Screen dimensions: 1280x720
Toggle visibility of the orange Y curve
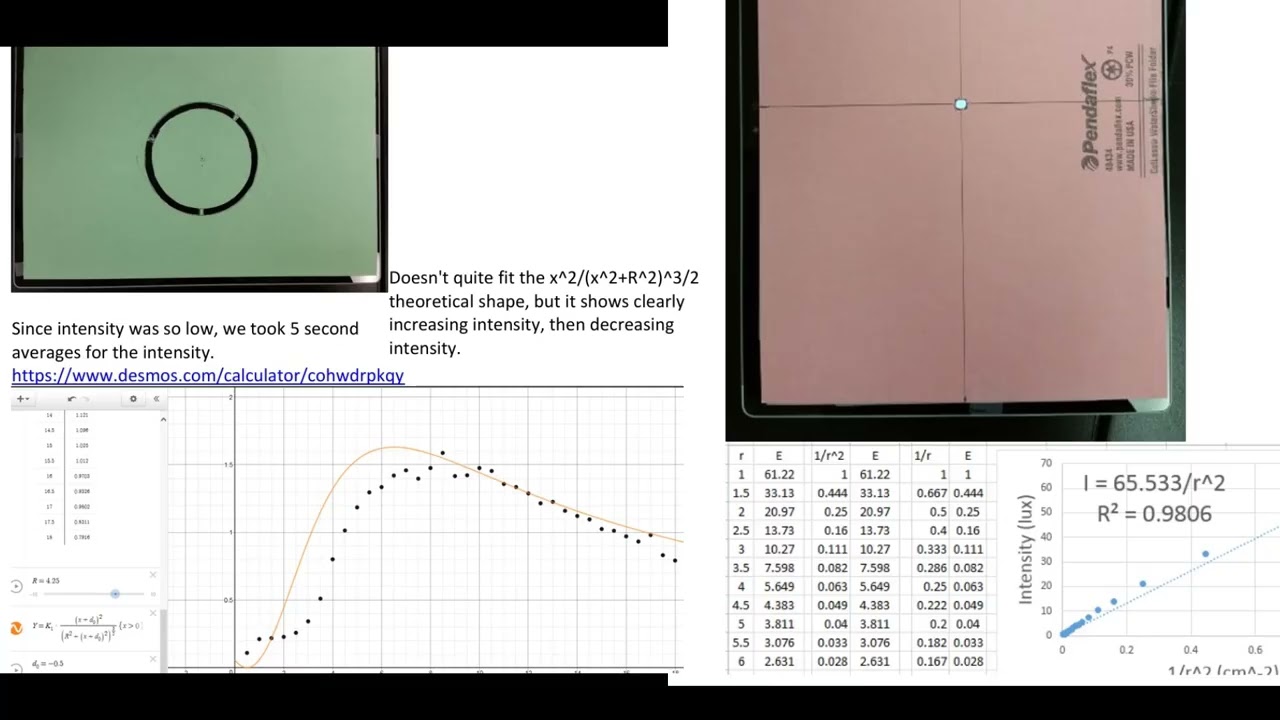pos(16,628)
